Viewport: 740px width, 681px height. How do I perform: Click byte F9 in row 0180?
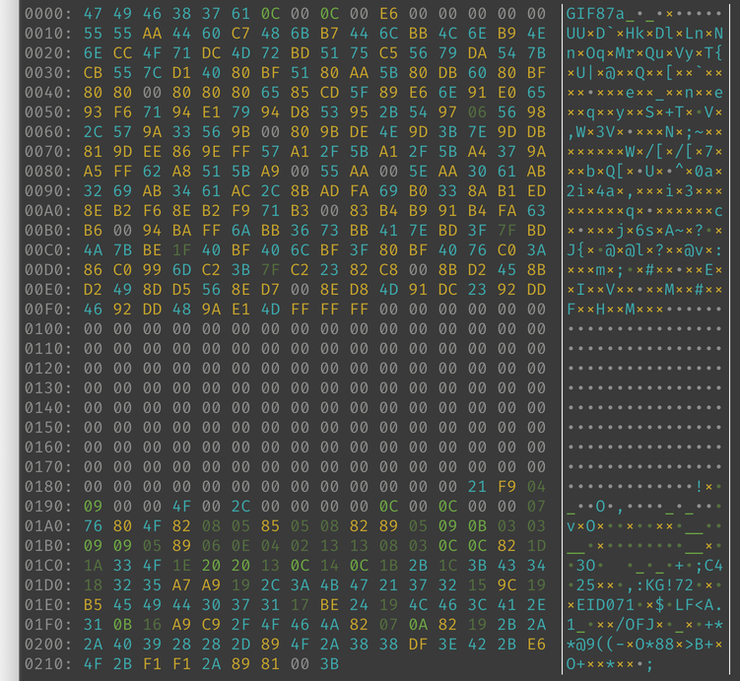507,487
